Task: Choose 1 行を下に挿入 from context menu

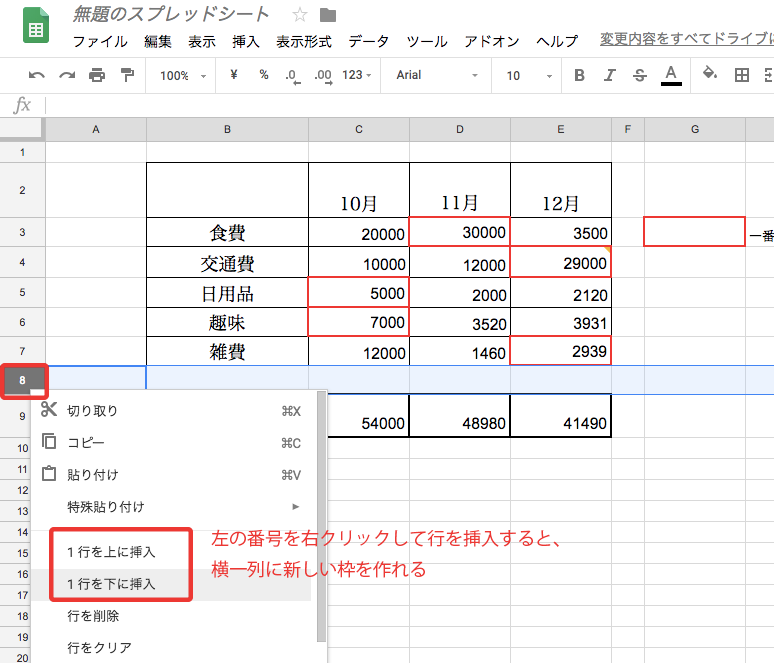Action: [x=111, y=584]
